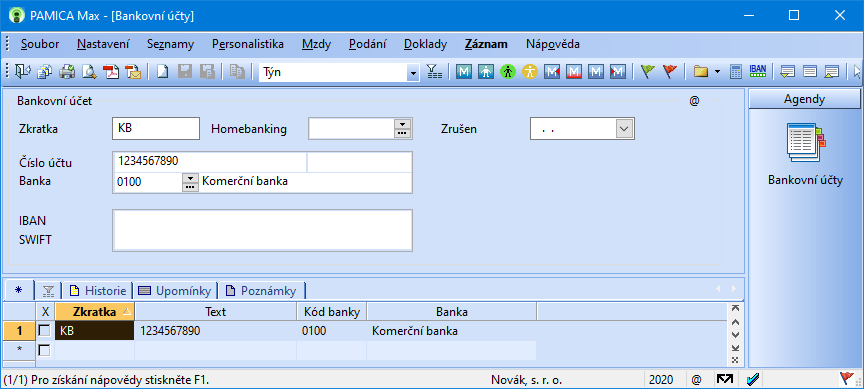The image size is (864, 389).
Task: Open the Bankovní účty agenda icon
Action: click(x=805, y=143)
